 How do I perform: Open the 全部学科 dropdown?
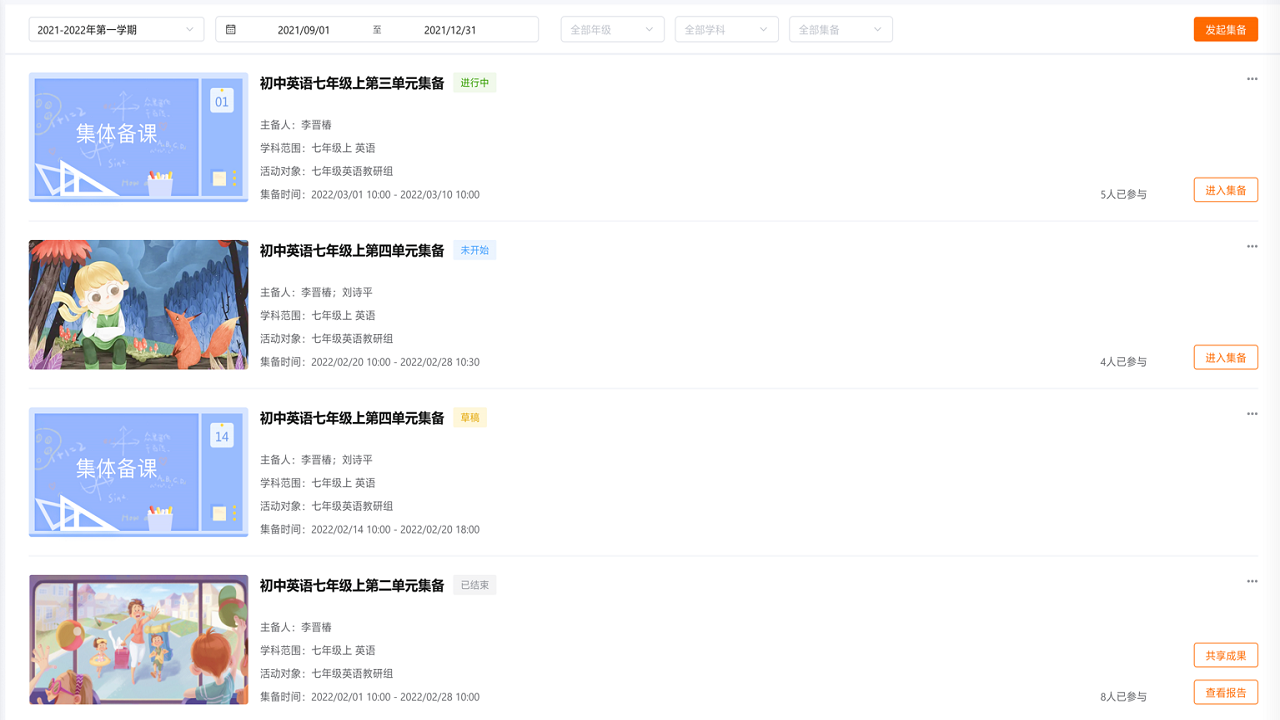point(726,29)
